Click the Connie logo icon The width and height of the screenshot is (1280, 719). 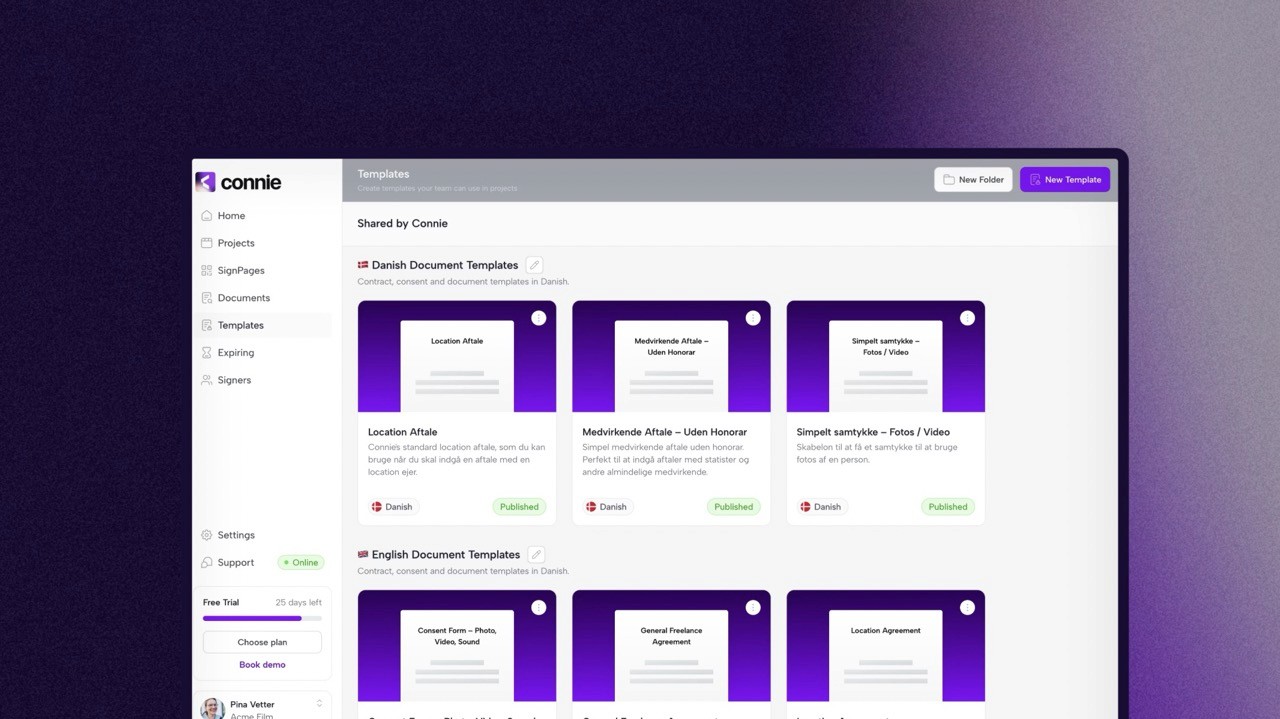point(205,181)
